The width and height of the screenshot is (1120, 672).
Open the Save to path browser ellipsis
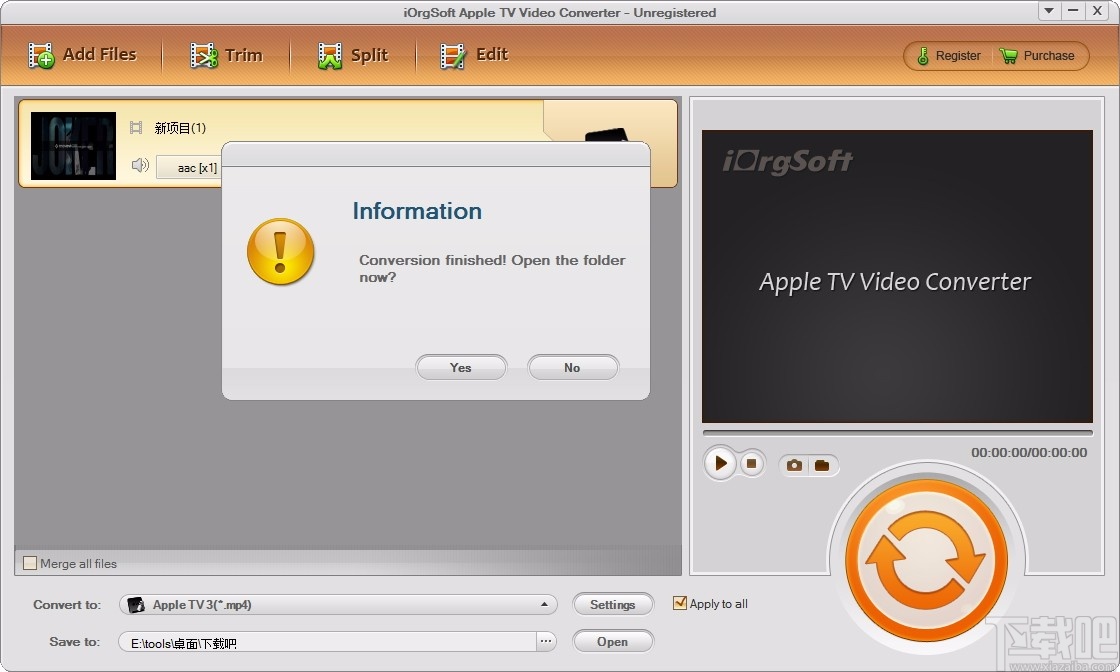pyautogui.click(x=546, y=641)
